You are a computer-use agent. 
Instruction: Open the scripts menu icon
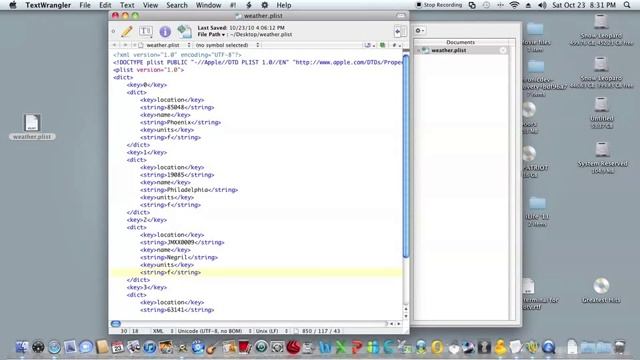(249, 5)
